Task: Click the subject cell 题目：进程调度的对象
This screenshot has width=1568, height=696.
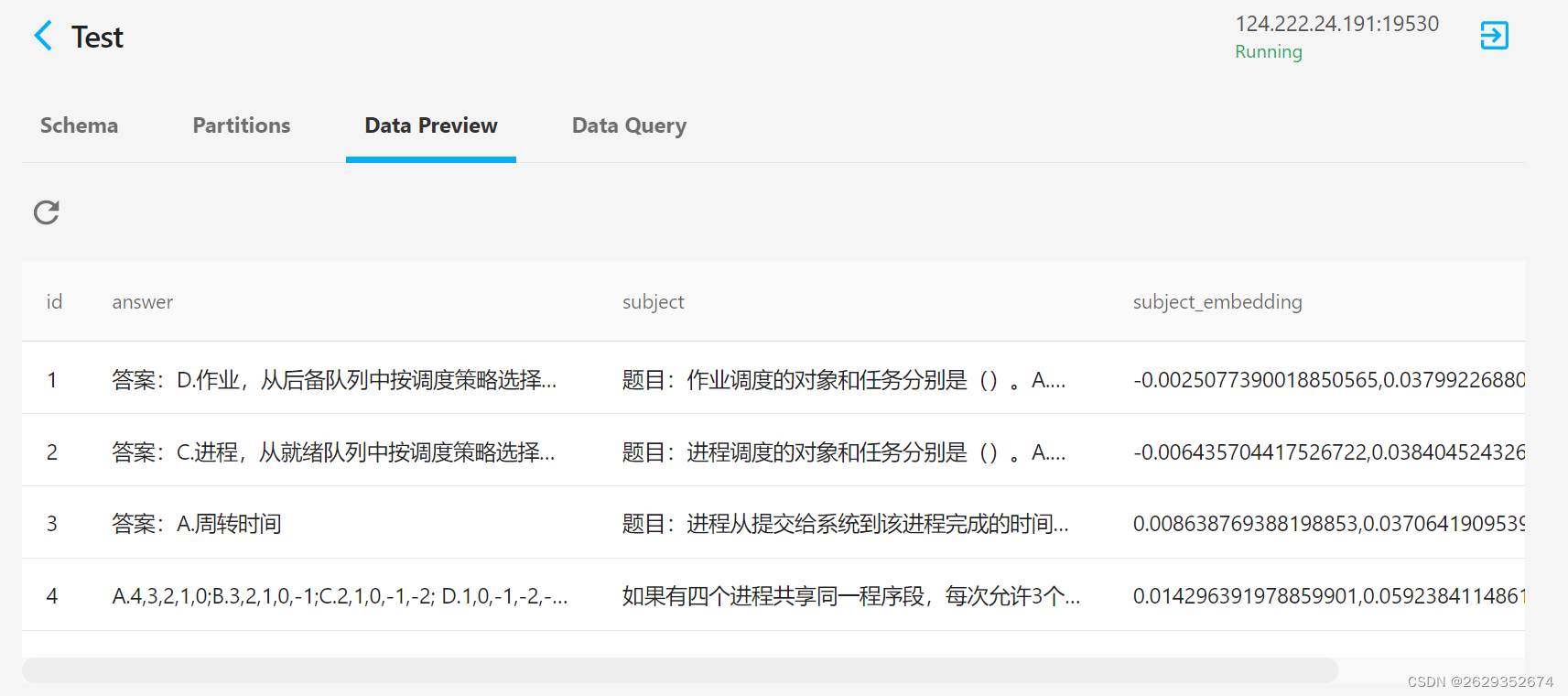Action: (844, 452)
